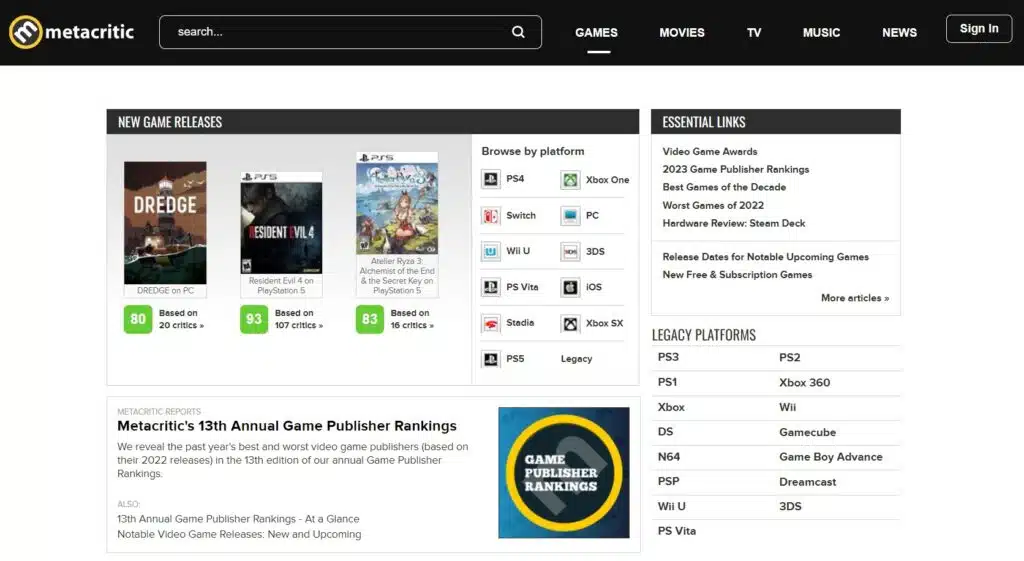The image size is (1024, 561).
Task: Select PS3 legacy platform
Action: 668,357
